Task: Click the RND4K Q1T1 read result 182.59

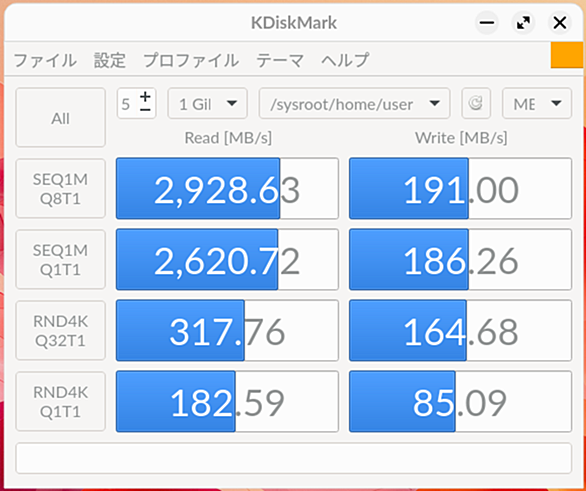Action: (227, 402)
